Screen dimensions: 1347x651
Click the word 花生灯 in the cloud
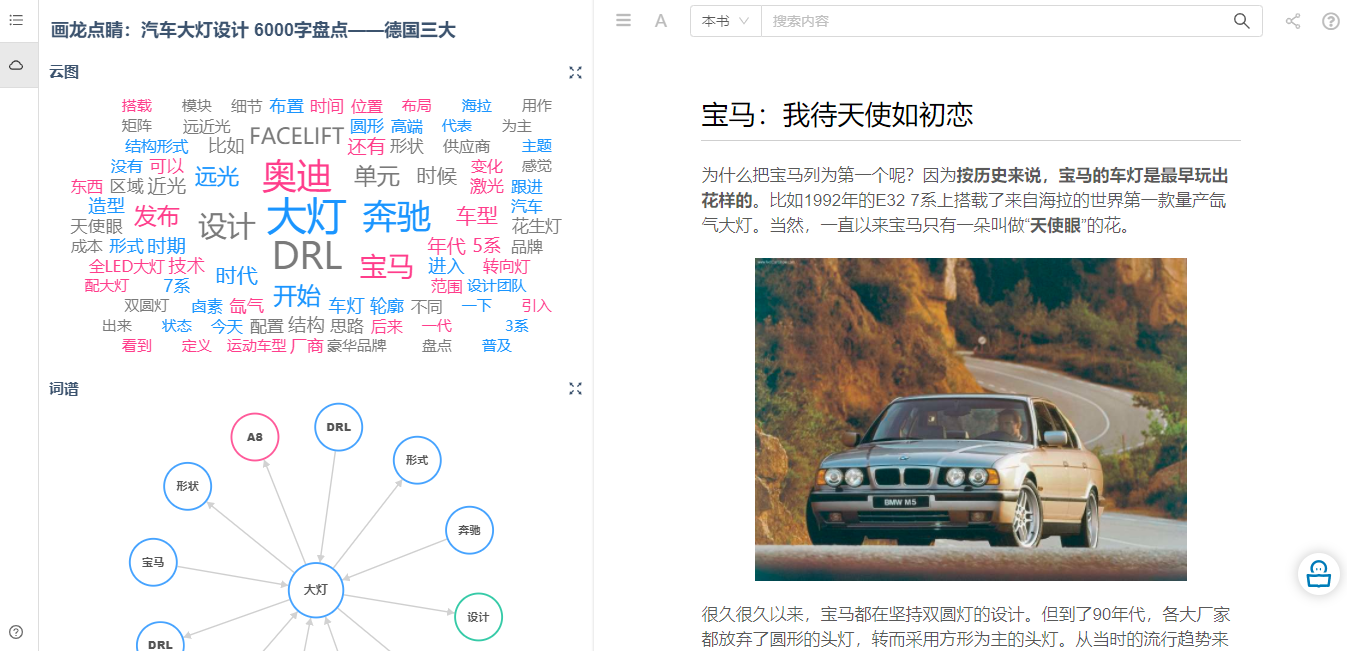click(x=536, y=226)
